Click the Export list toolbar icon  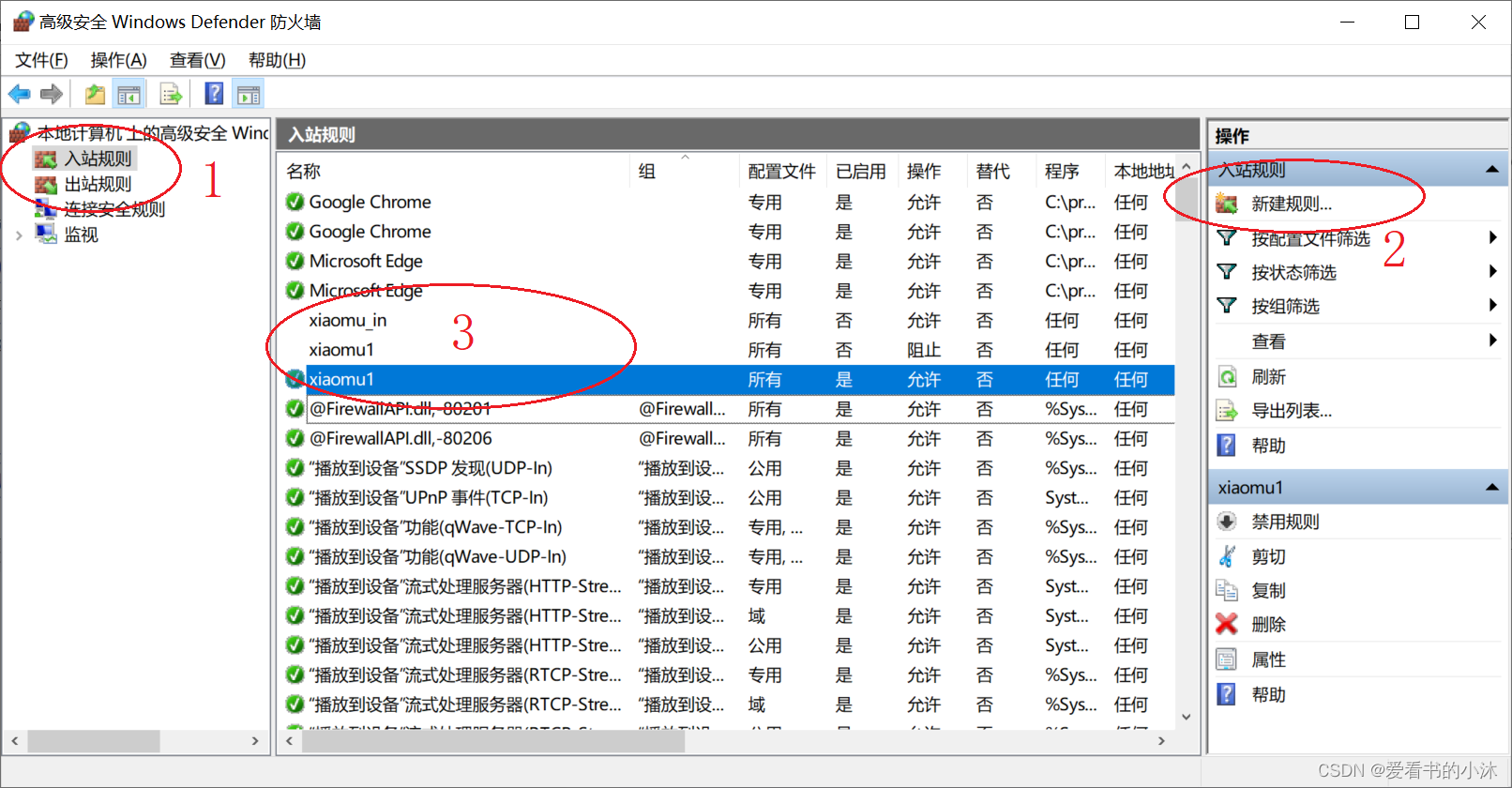[171, 94]
